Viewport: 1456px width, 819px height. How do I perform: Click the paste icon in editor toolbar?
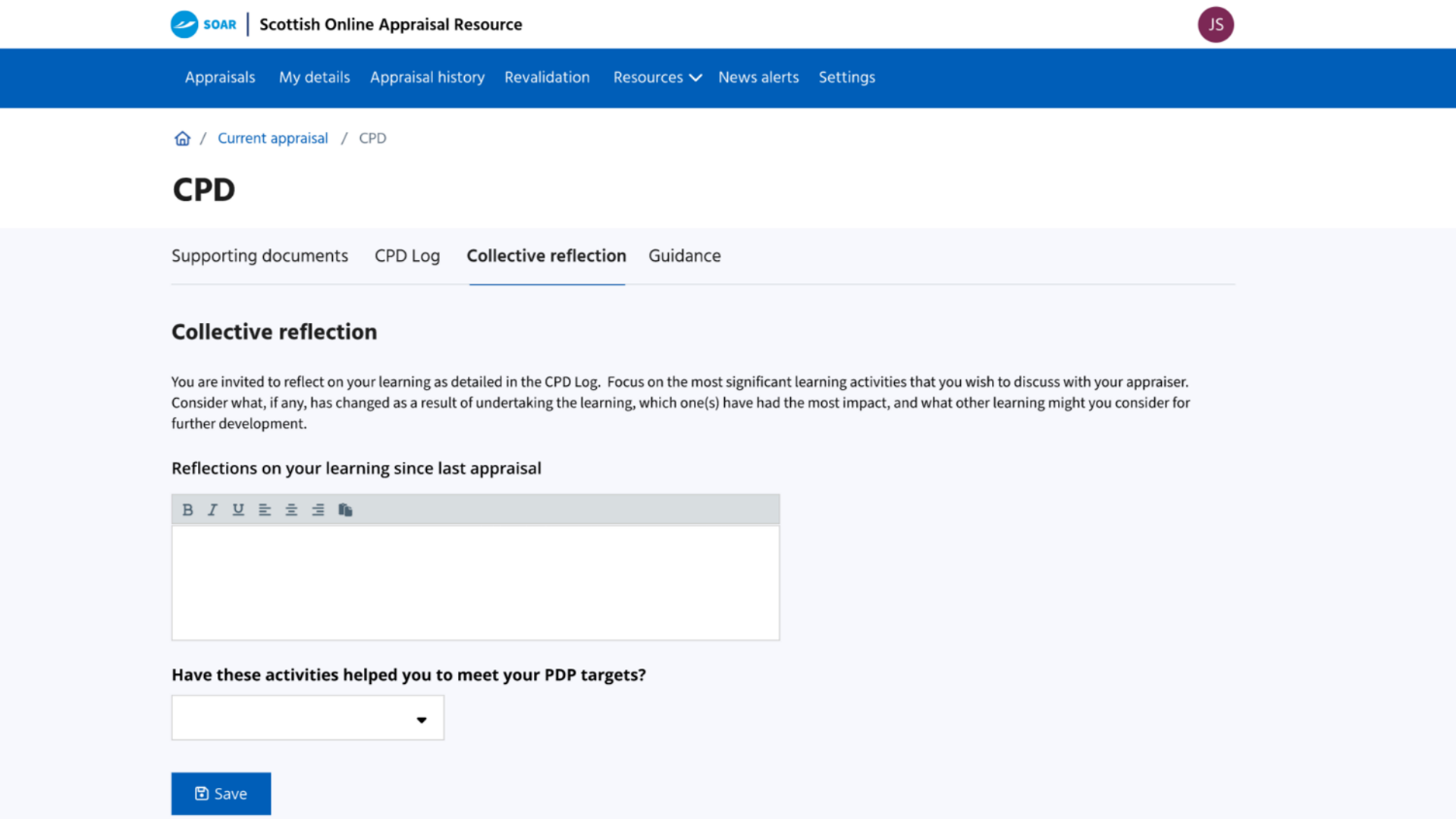pyautogui.click(x=345, y=510)
